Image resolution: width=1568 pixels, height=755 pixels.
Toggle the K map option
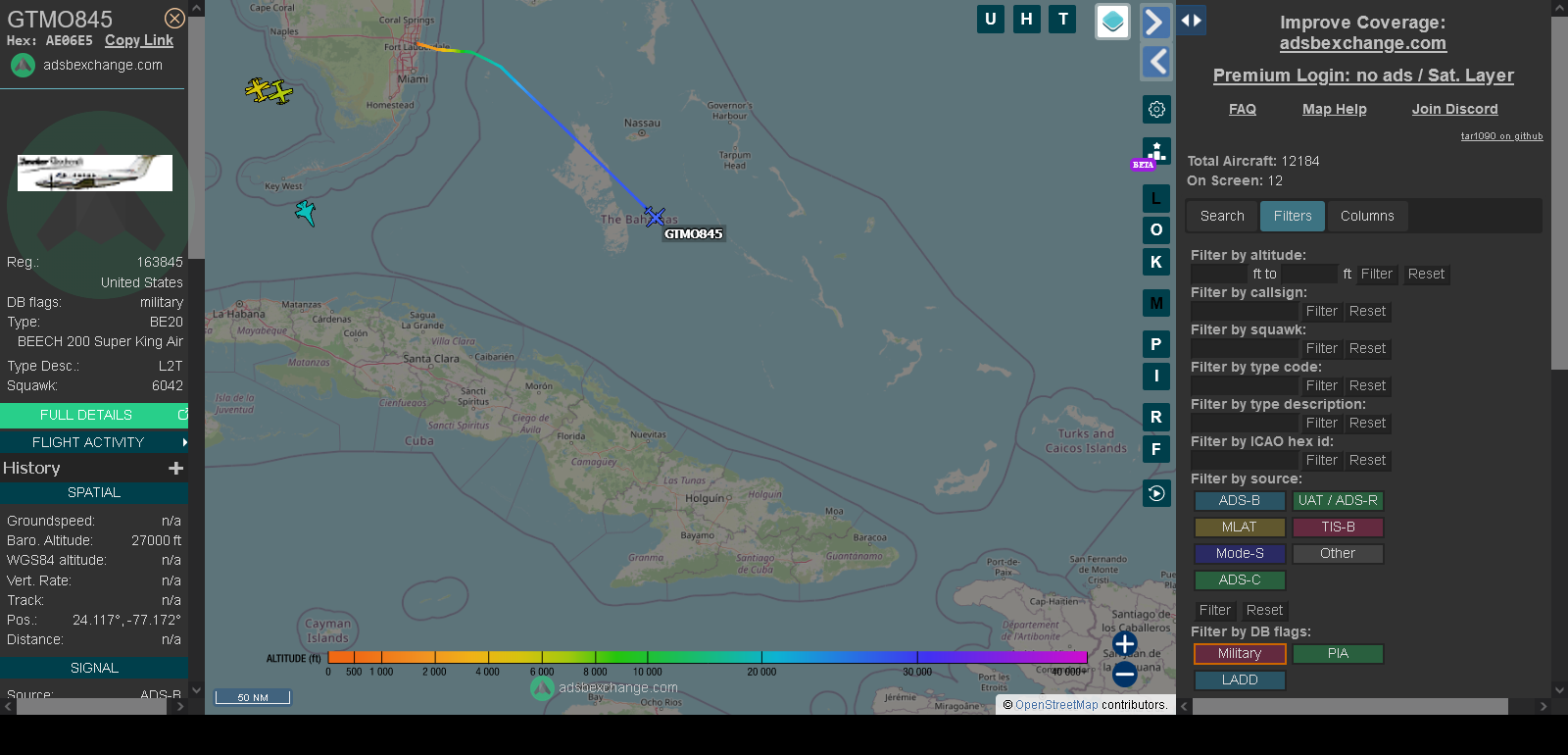[x=1156, y=262]
